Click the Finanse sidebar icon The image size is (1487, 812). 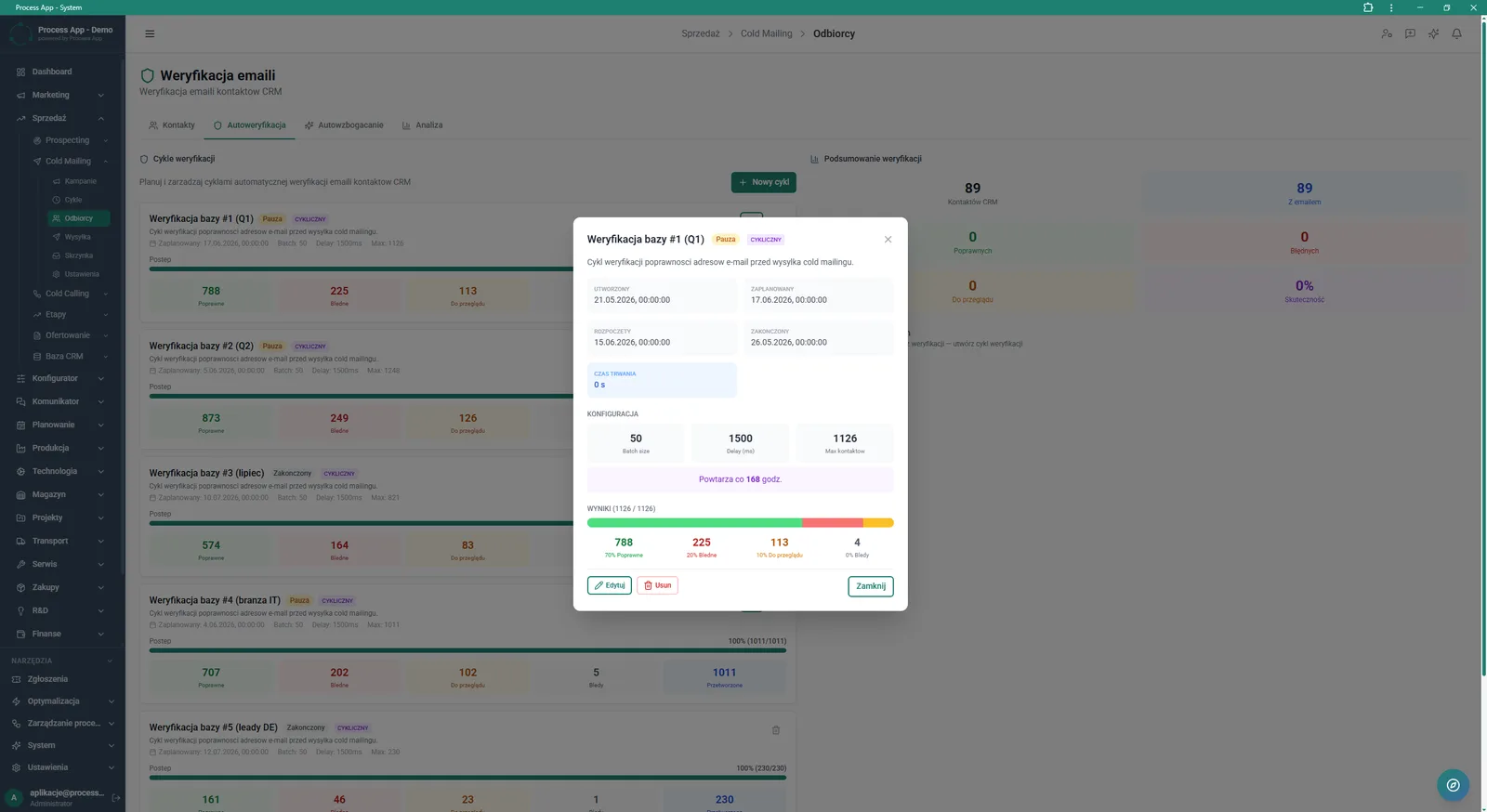tap(20, 634)
